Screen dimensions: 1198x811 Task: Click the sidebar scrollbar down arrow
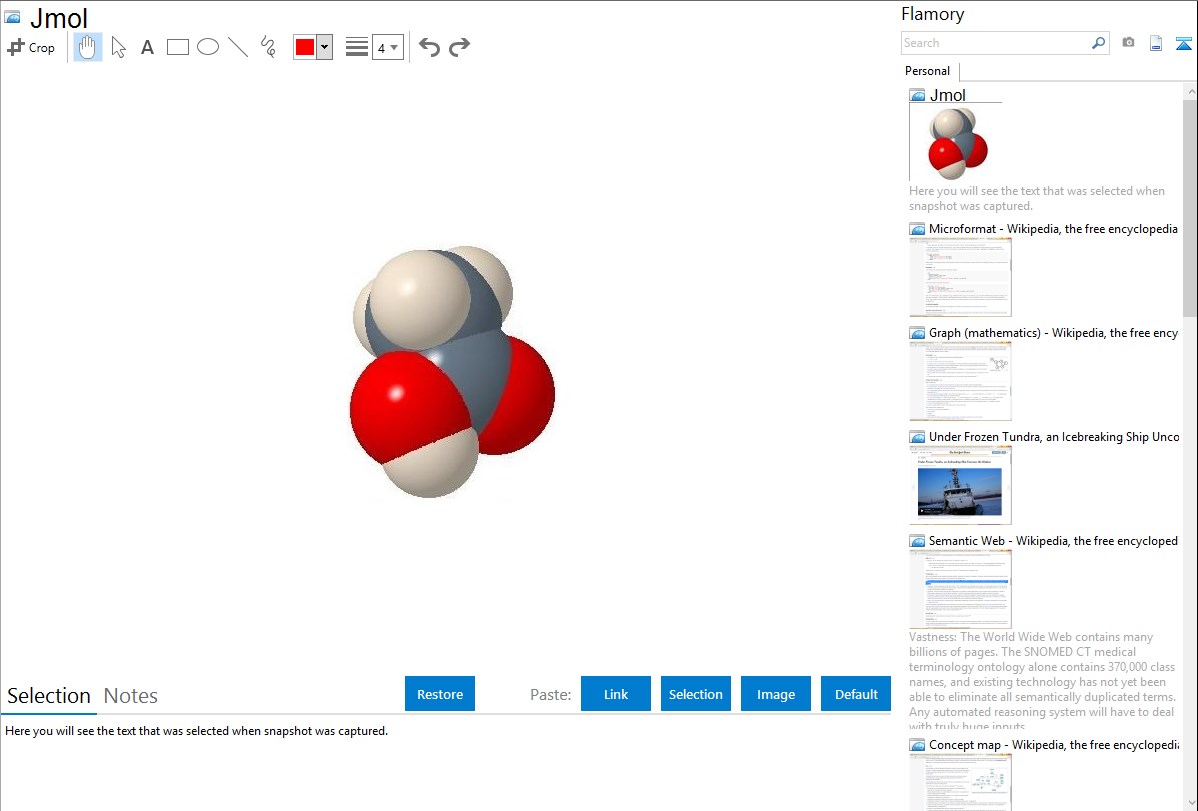(x=1190, y=803)
